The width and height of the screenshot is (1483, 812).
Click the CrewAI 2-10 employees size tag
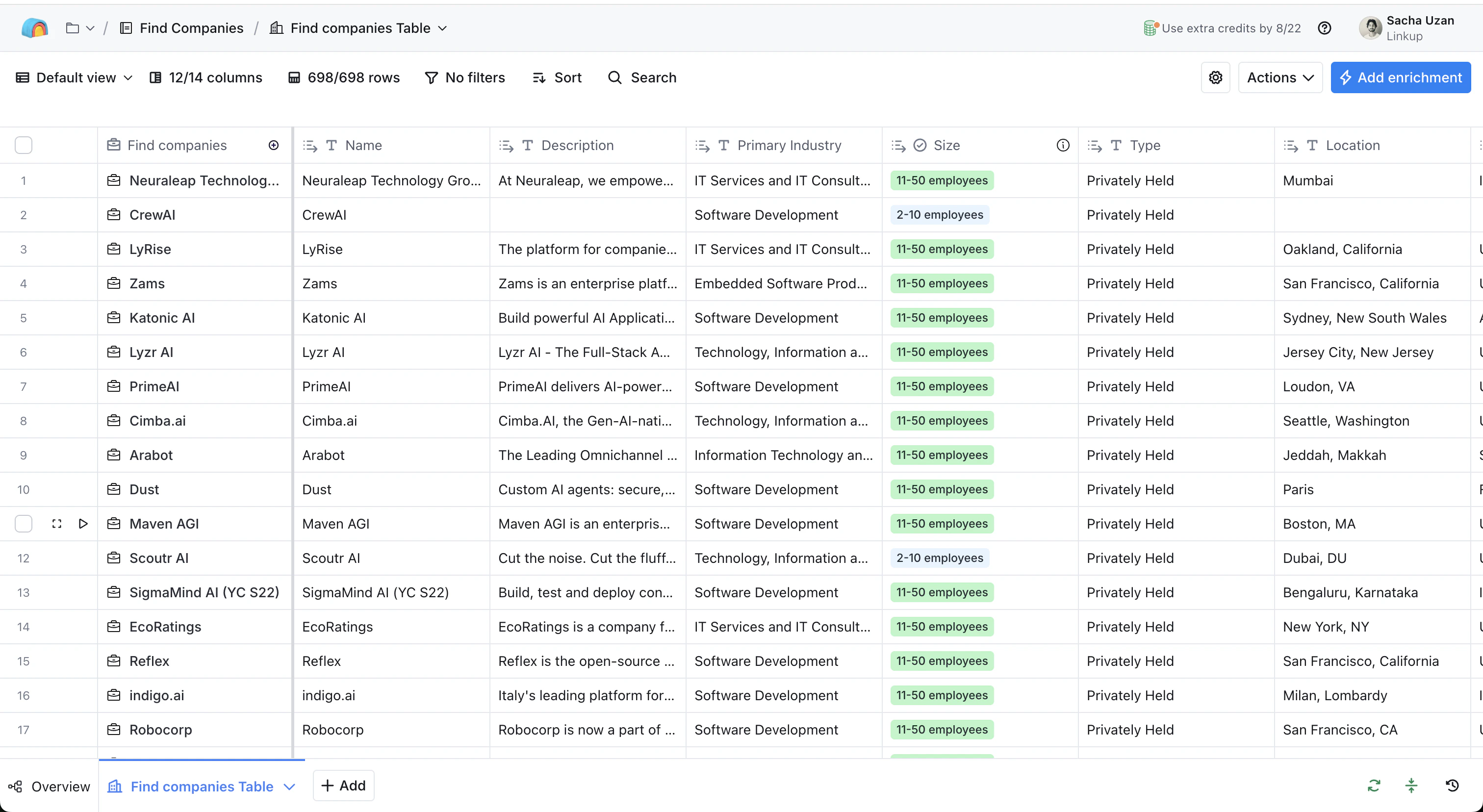tap(939, 215)
